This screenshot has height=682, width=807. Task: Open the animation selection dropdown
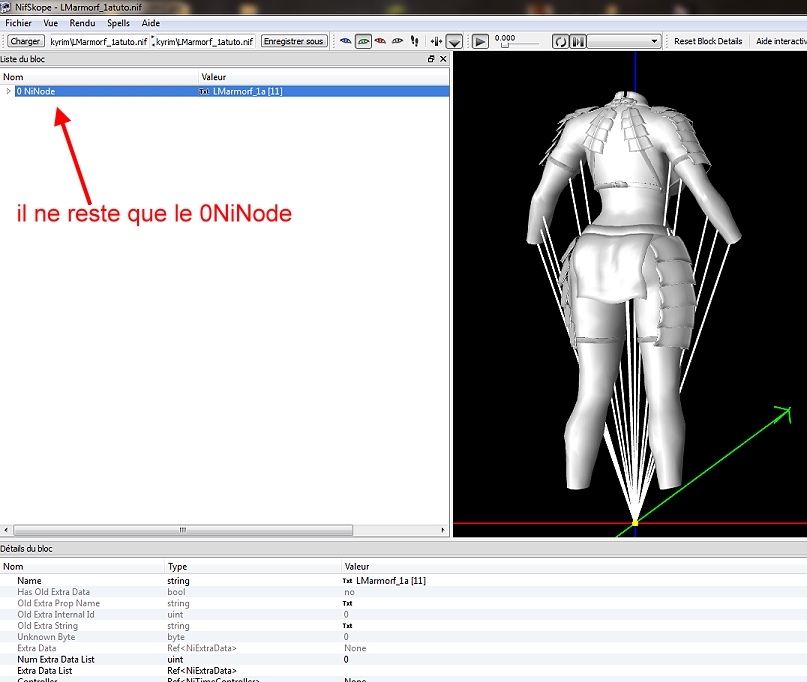(624, 42)
